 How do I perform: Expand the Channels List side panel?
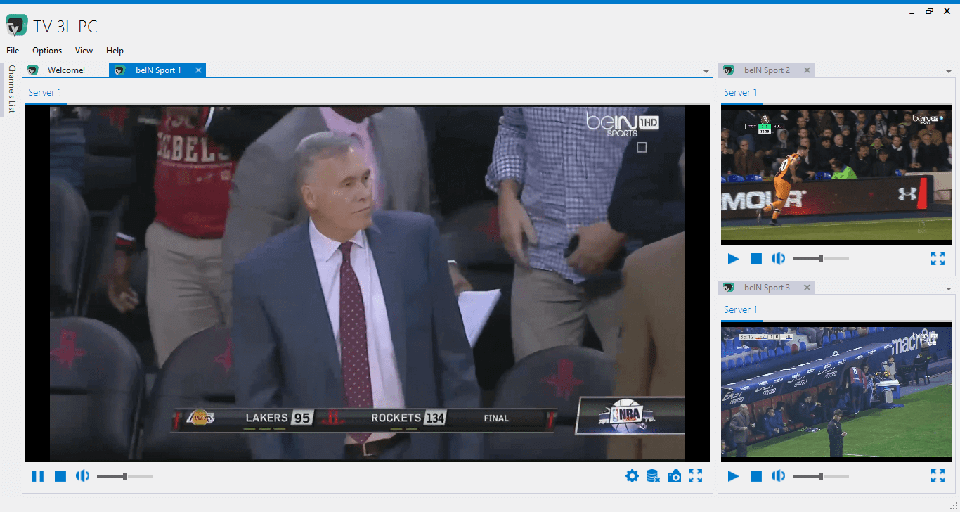coord(11,89)
